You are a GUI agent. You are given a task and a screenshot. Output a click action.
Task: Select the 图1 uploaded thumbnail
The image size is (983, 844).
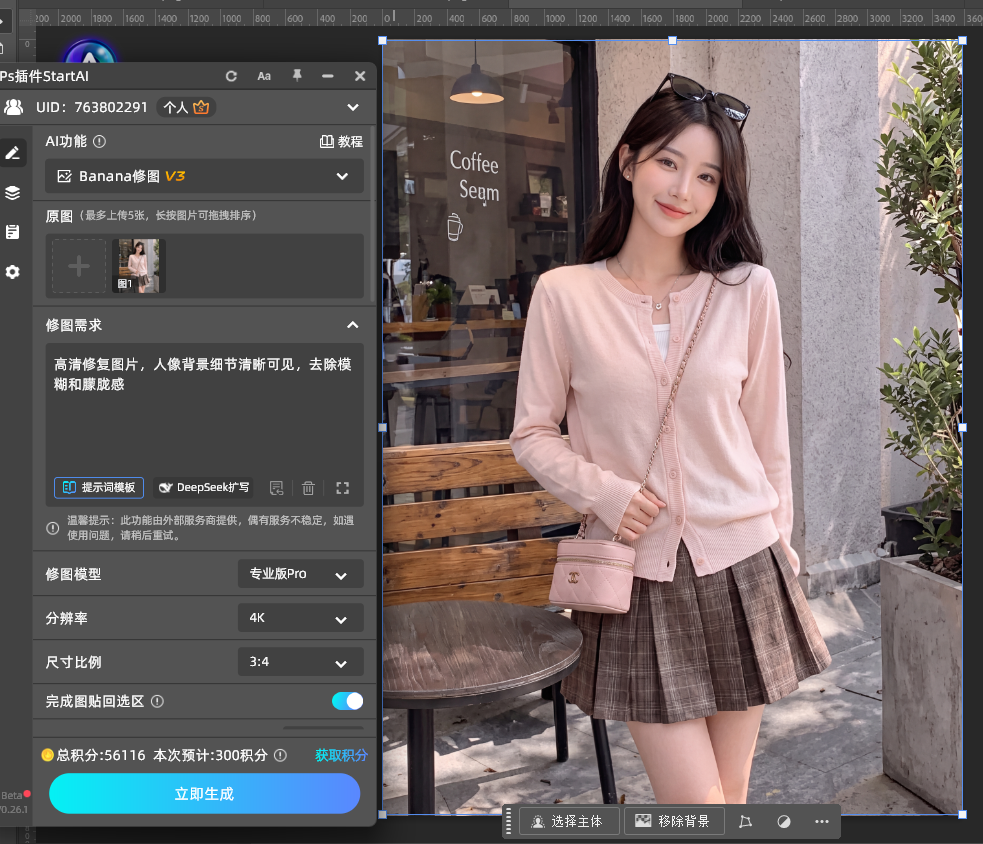coord(139,266)
